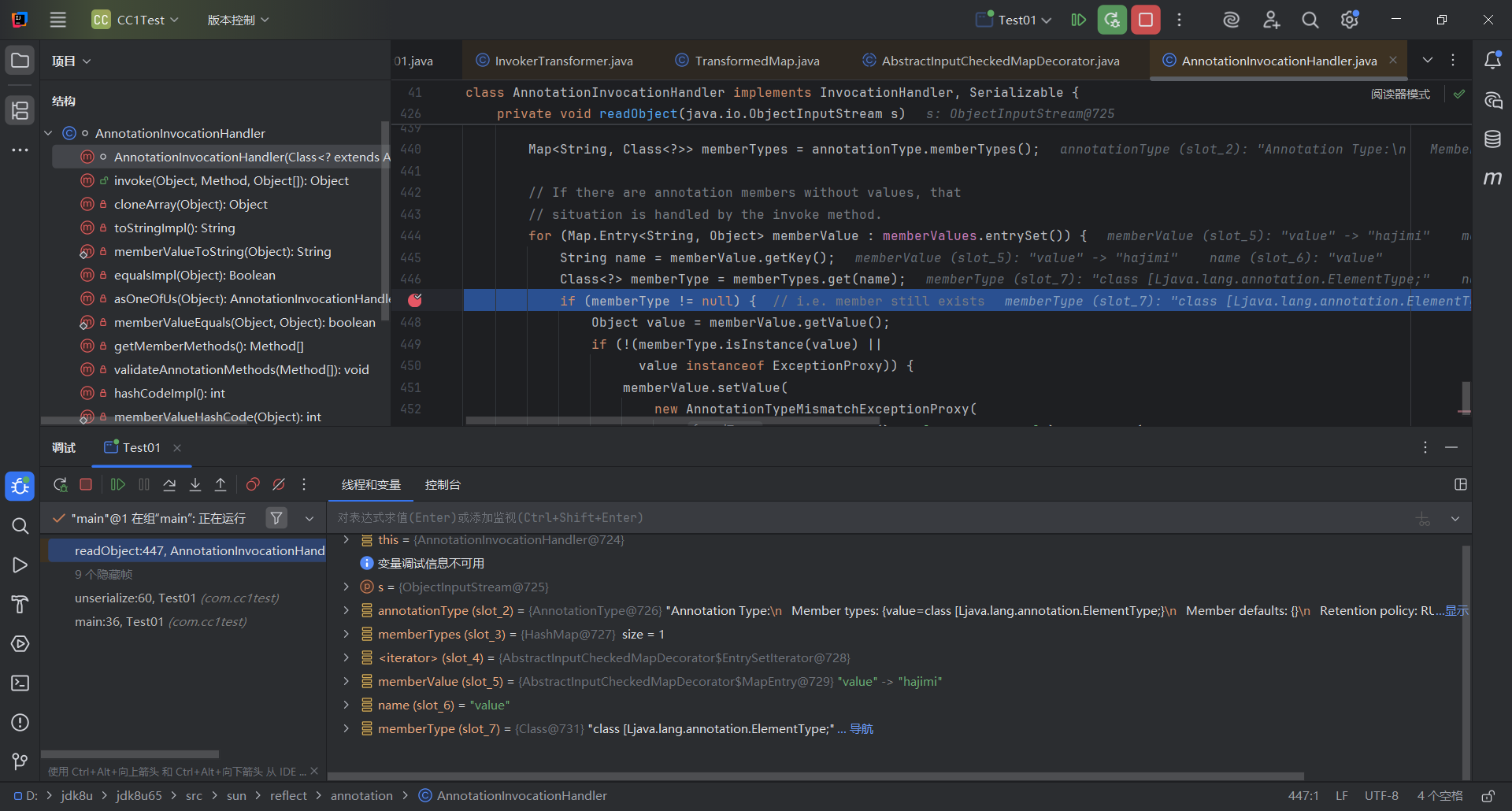Open Maven tool window
This screenshot has height=811, width=1512.
[1492, 179]
